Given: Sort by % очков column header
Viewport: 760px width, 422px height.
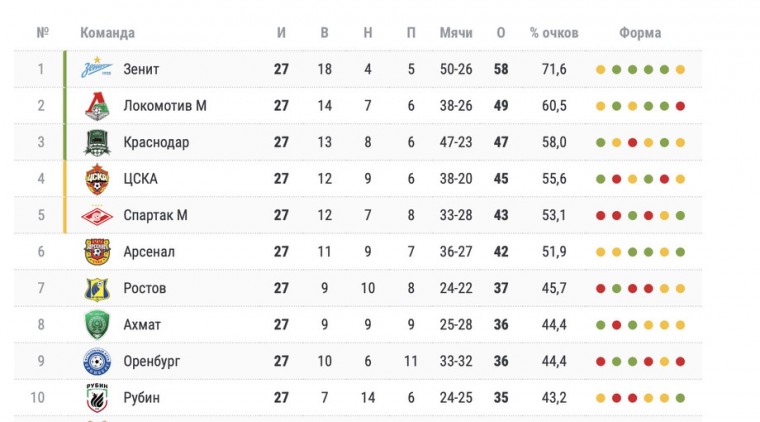Looking at the screenshot, I should coord(554,33).
